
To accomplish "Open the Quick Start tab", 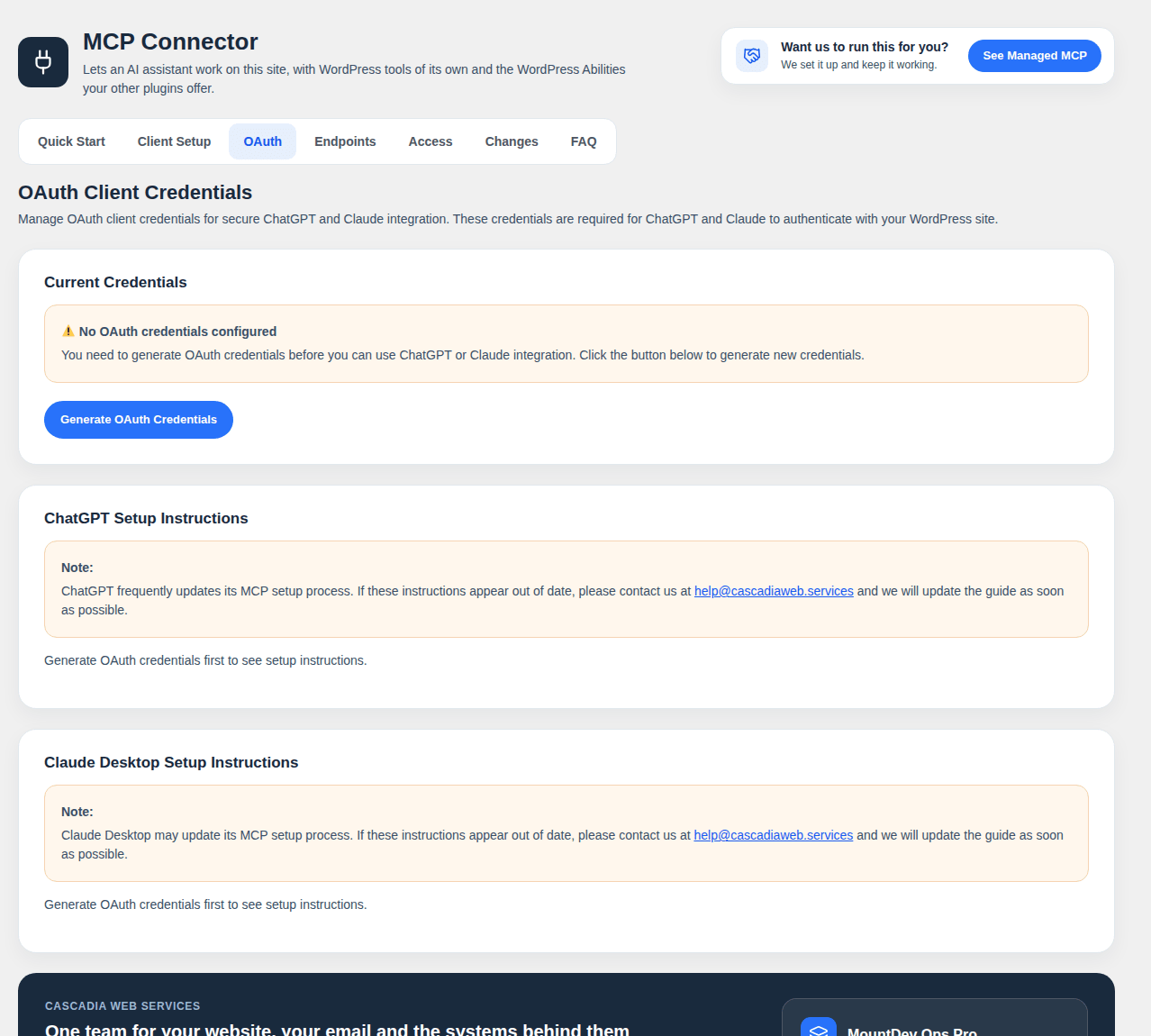I will pos(71,141).
